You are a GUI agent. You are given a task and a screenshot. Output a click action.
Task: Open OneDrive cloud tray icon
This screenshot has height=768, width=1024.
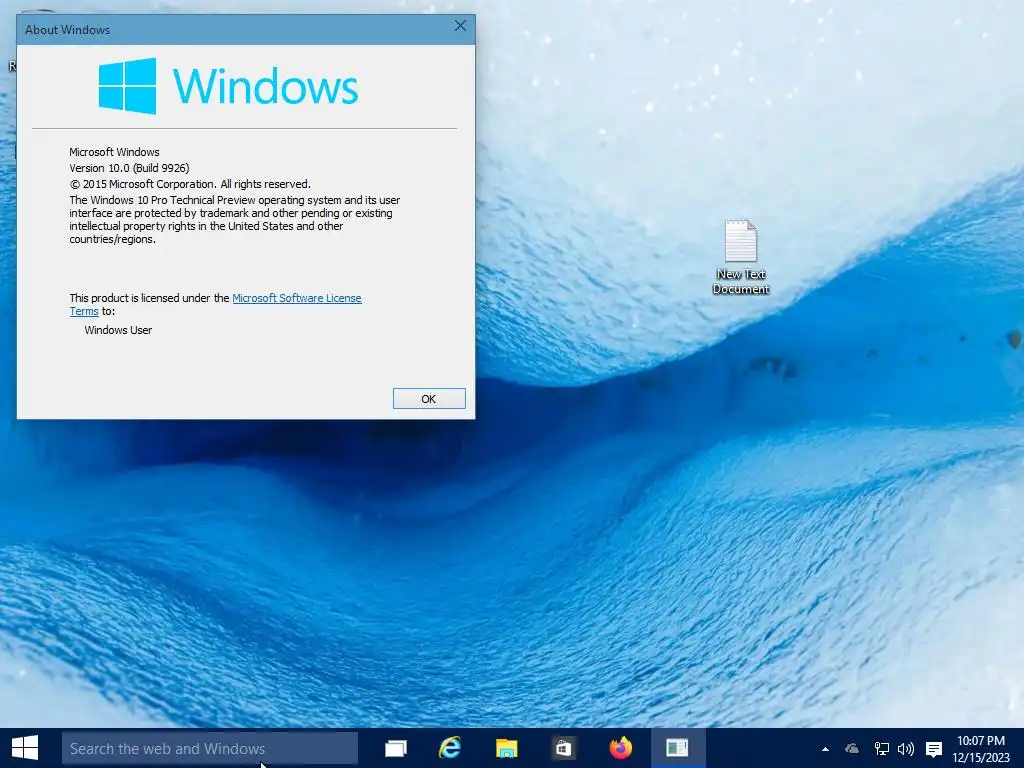point(852,749)
